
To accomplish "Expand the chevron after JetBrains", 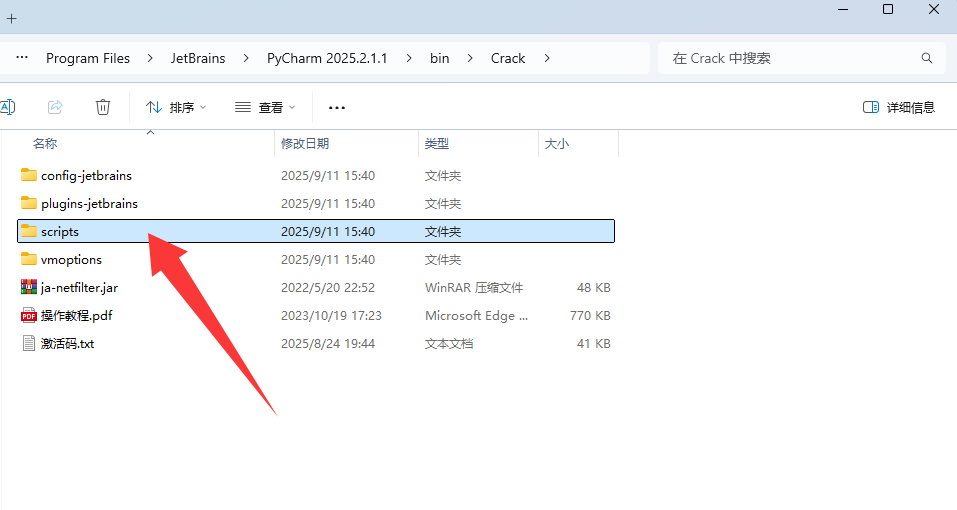I will click(246, 58).
